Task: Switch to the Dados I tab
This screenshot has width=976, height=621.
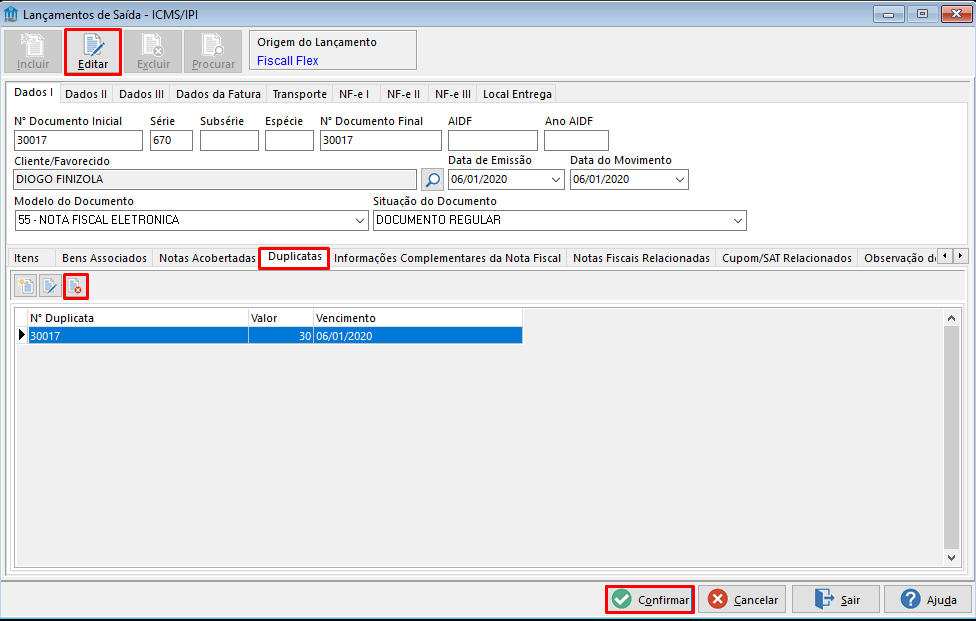Action: [x=34, y=93]
